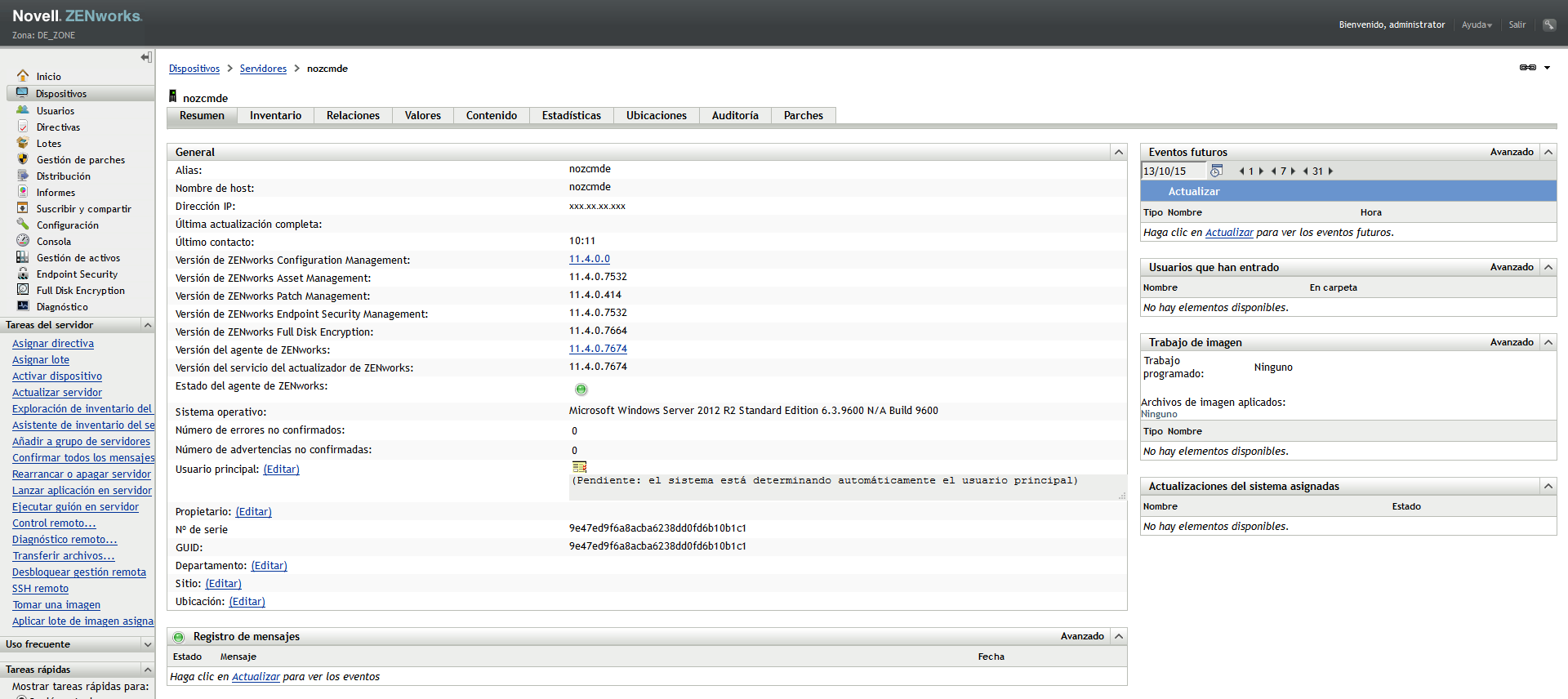Open the Consola gauge icon
Screen dimensions: 1568x699
(x=23, y=241)
